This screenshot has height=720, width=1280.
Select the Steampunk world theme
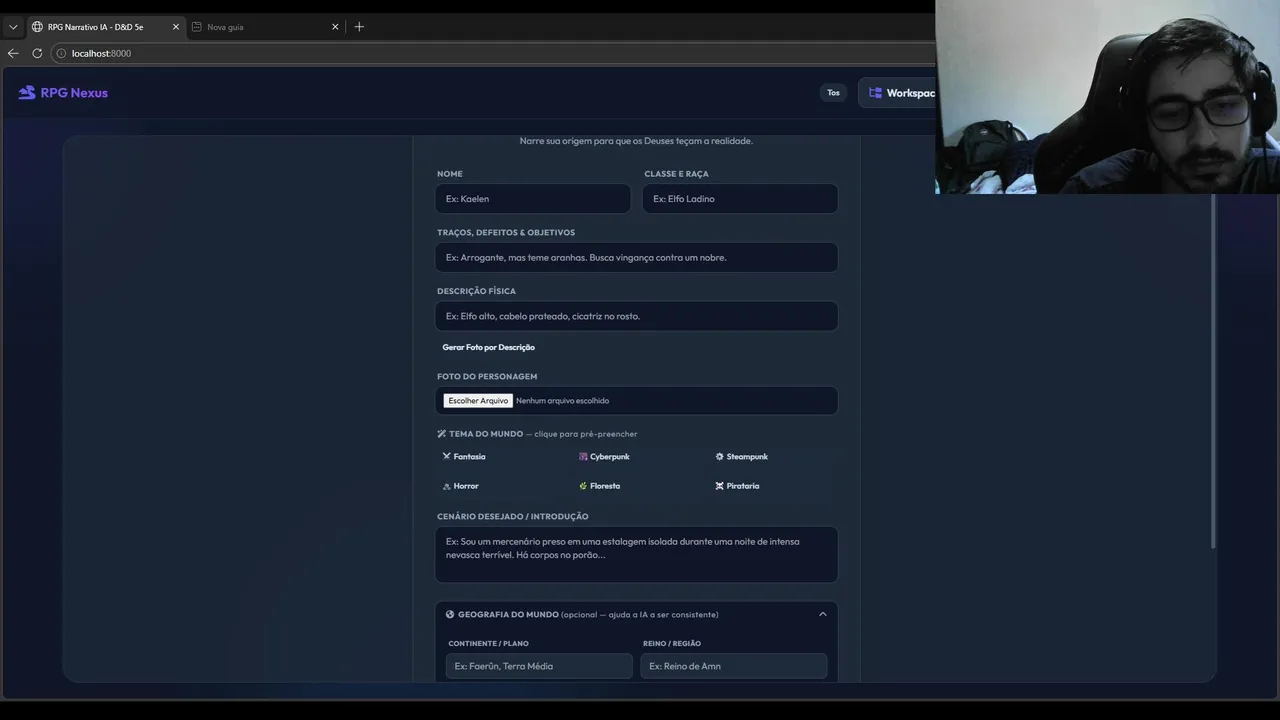[x=741, y=457]
